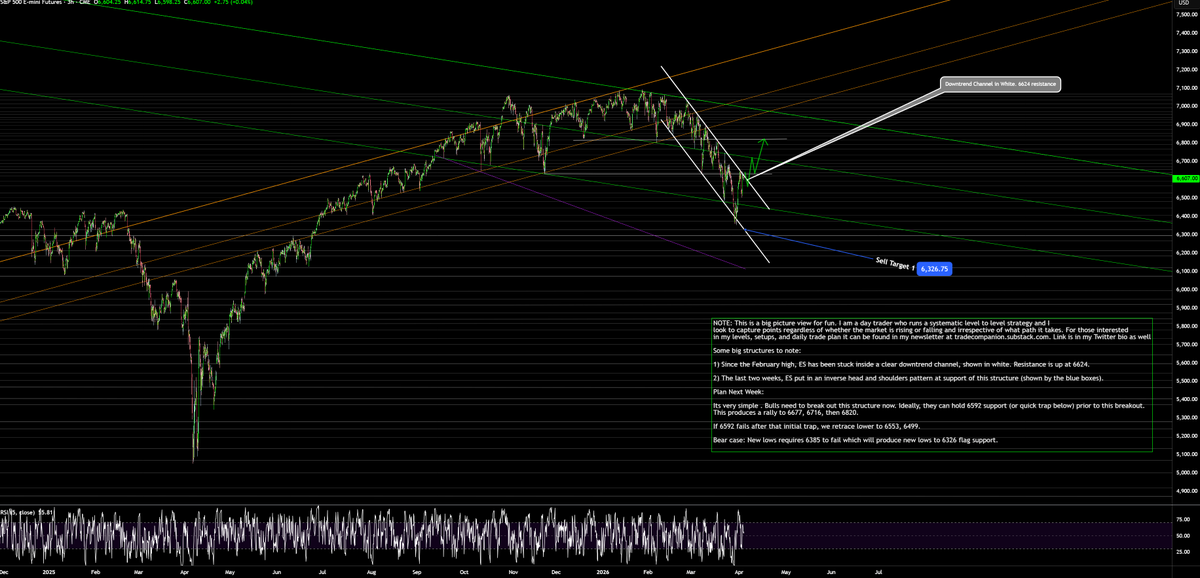Image resolution: width=1200 pixels, height=578 pixels.
Task: Click the 6,000.00 price axis label
Action: click(1186, 289)
